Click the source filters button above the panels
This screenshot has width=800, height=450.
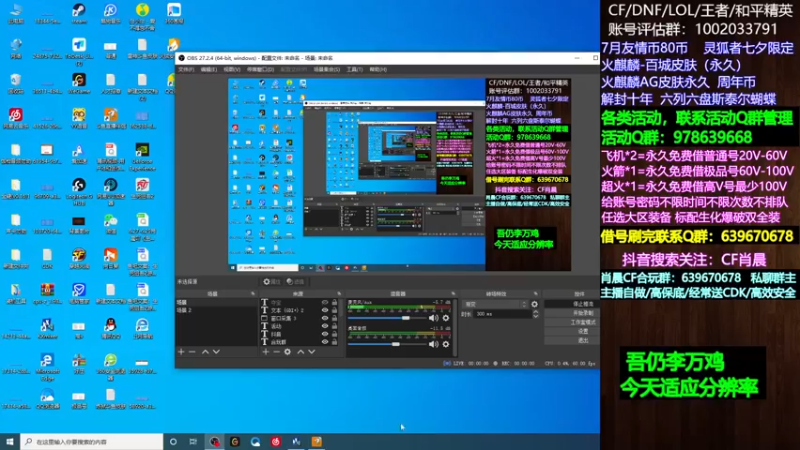click(x=295, y=282)
